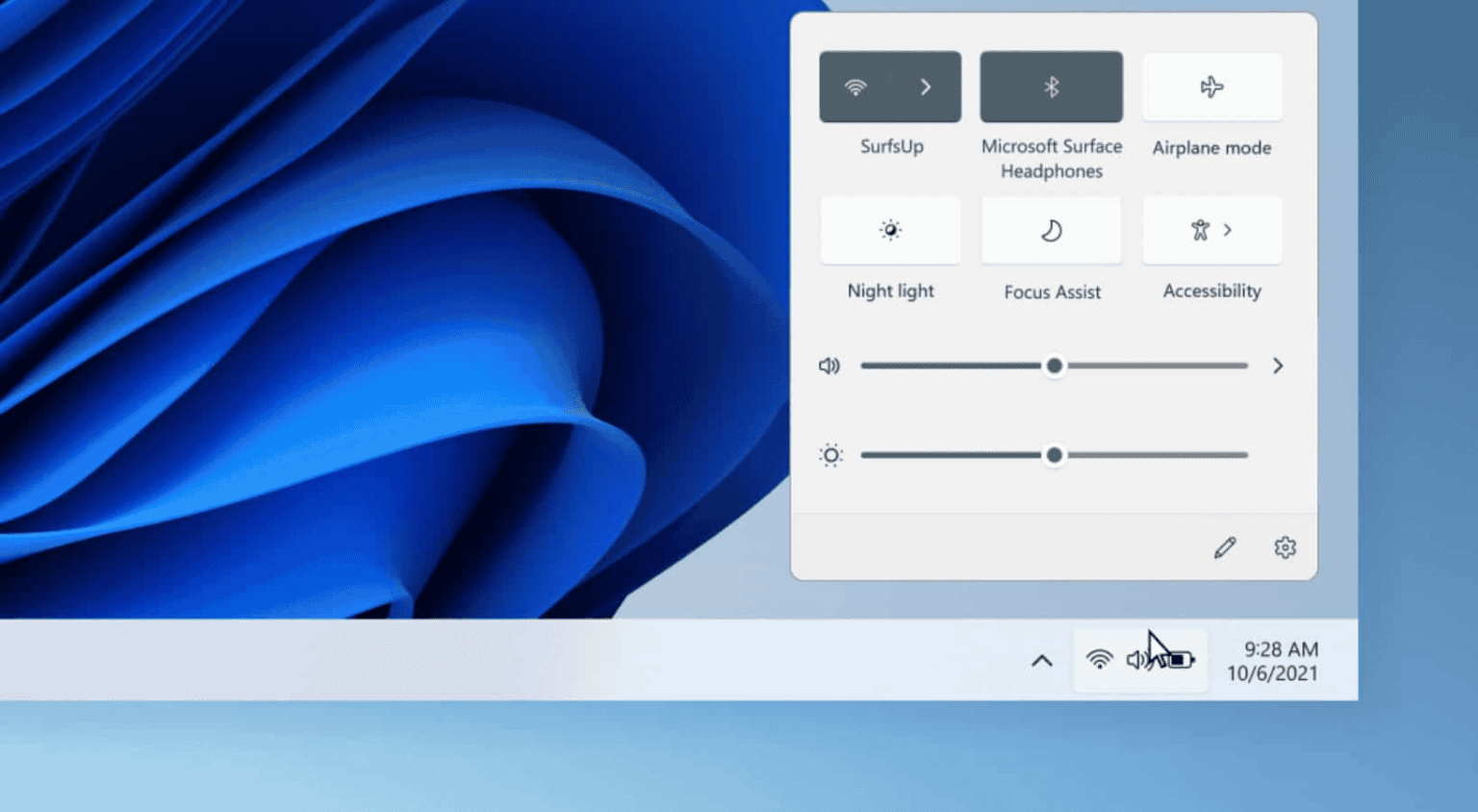Open the Night light quick setting icon
This screenshot has width=1478, height=812.
tap(890, 230)
